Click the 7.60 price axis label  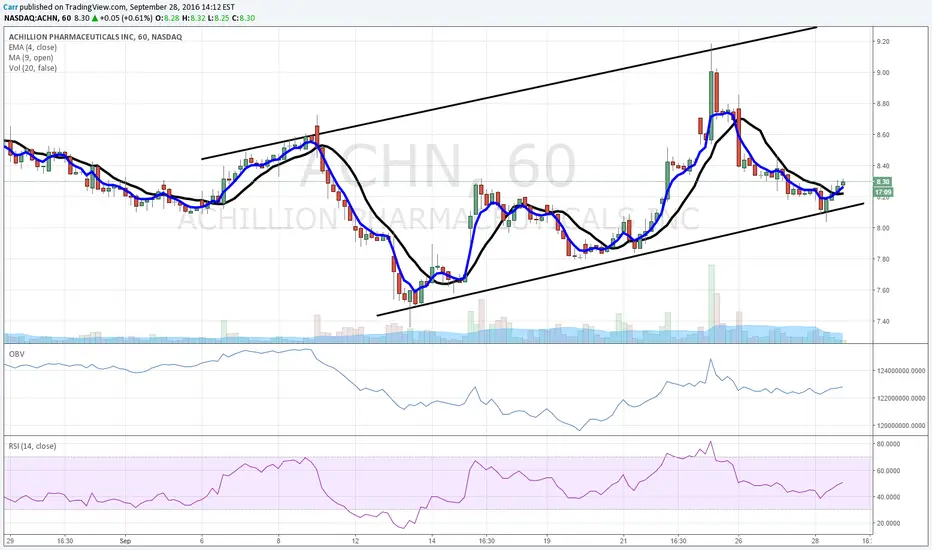click(x=883, y=290)
